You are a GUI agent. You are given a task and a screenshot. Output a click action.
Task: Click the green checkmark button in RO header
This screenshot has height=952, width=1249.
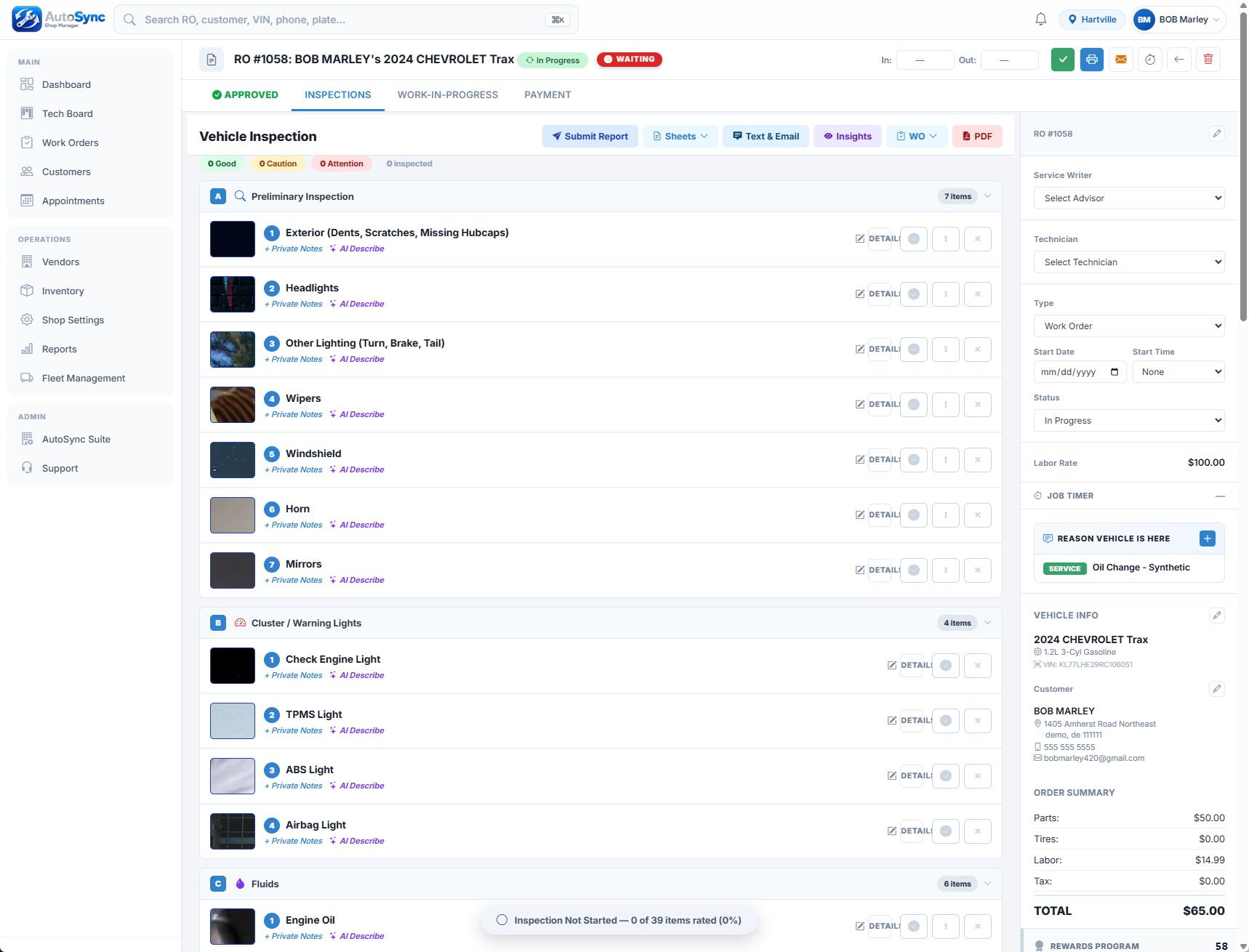point(1062,60)
